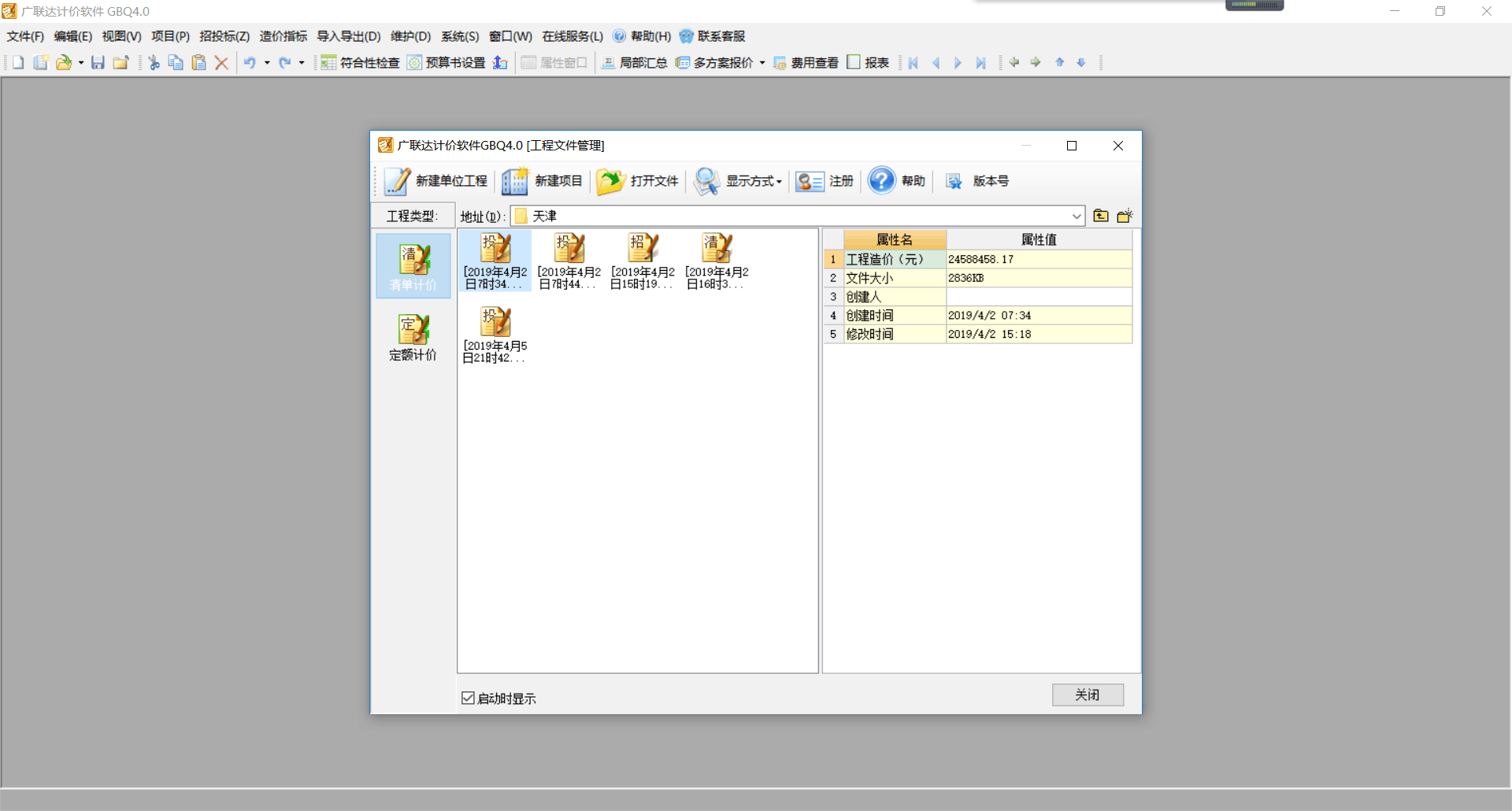This screenshot has height=811, width=1512.
Task: Click the save disk icon
Action: click(x=98, y=62)
